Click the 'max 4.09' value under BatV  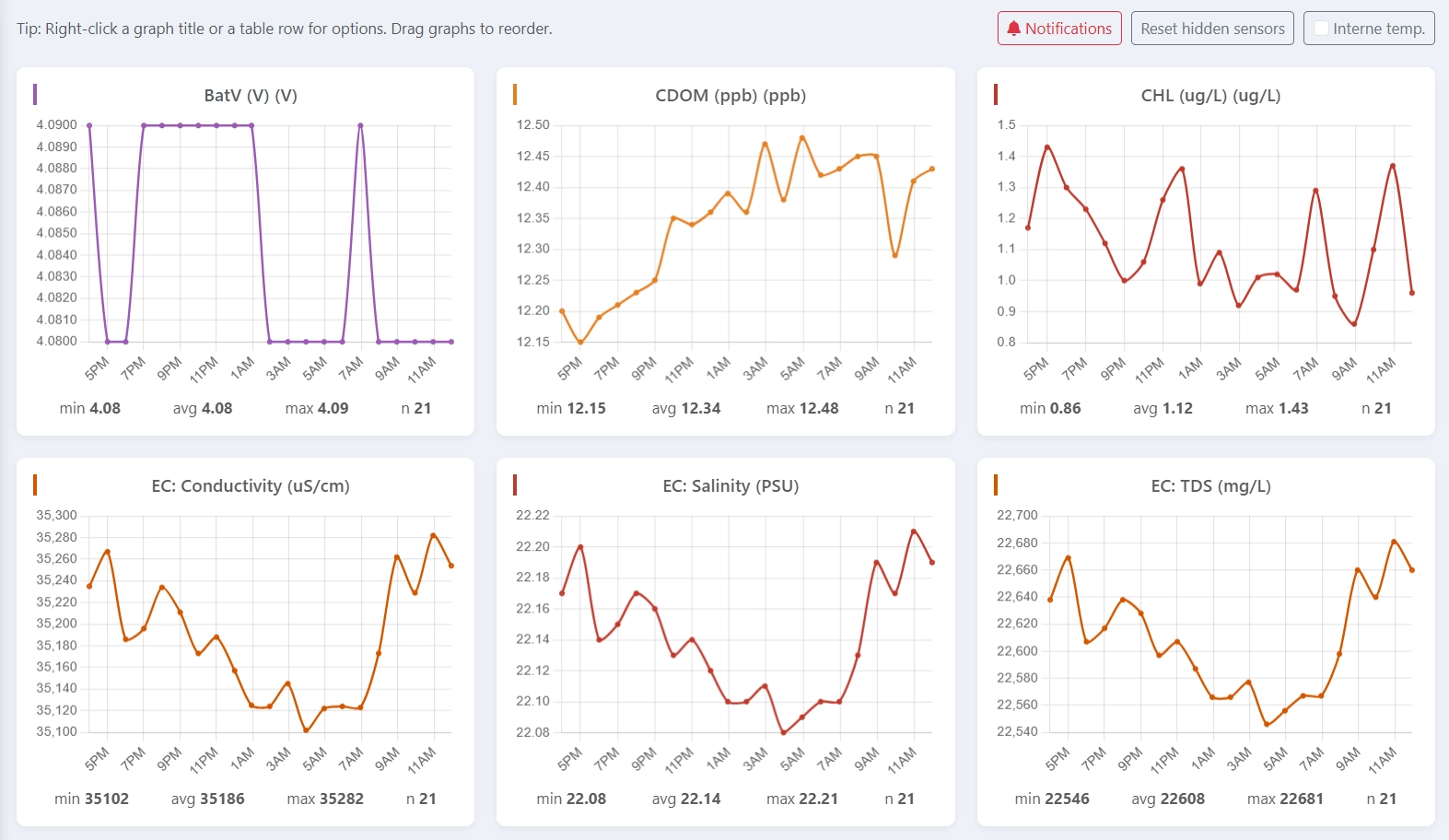point(317,408)
